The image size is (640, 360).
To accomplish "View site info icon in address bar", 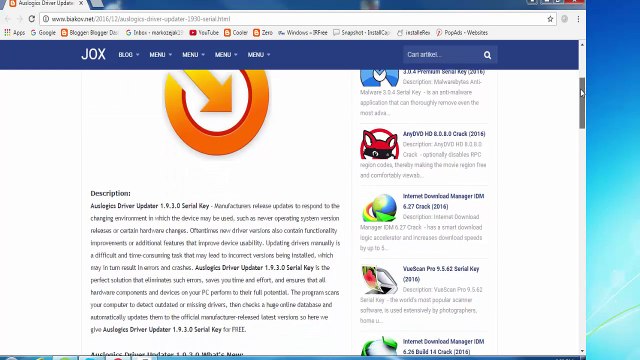I will (x=46, y=19).
